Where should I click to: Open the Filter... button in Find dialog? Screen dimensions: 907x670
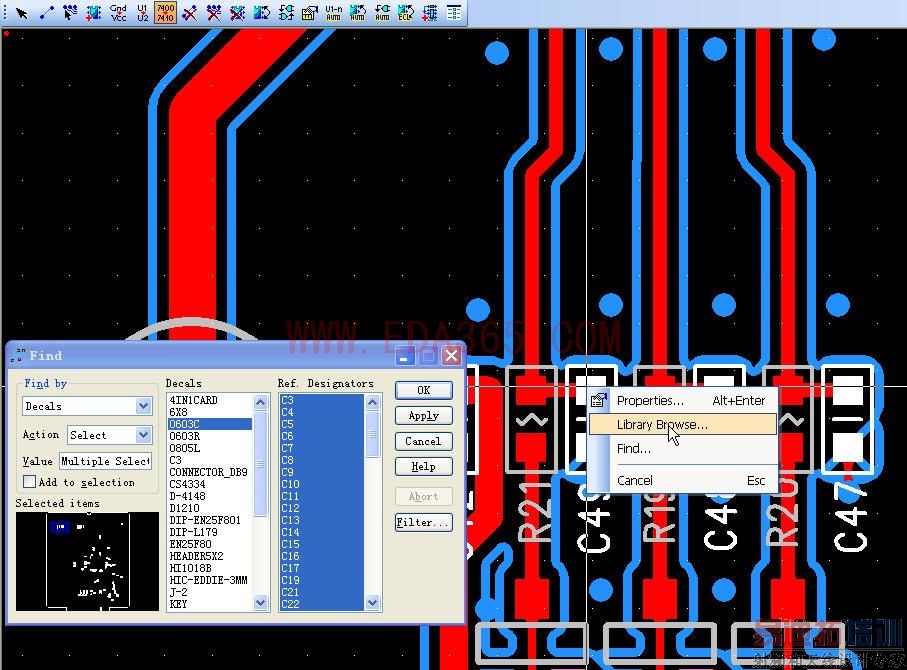423,523
